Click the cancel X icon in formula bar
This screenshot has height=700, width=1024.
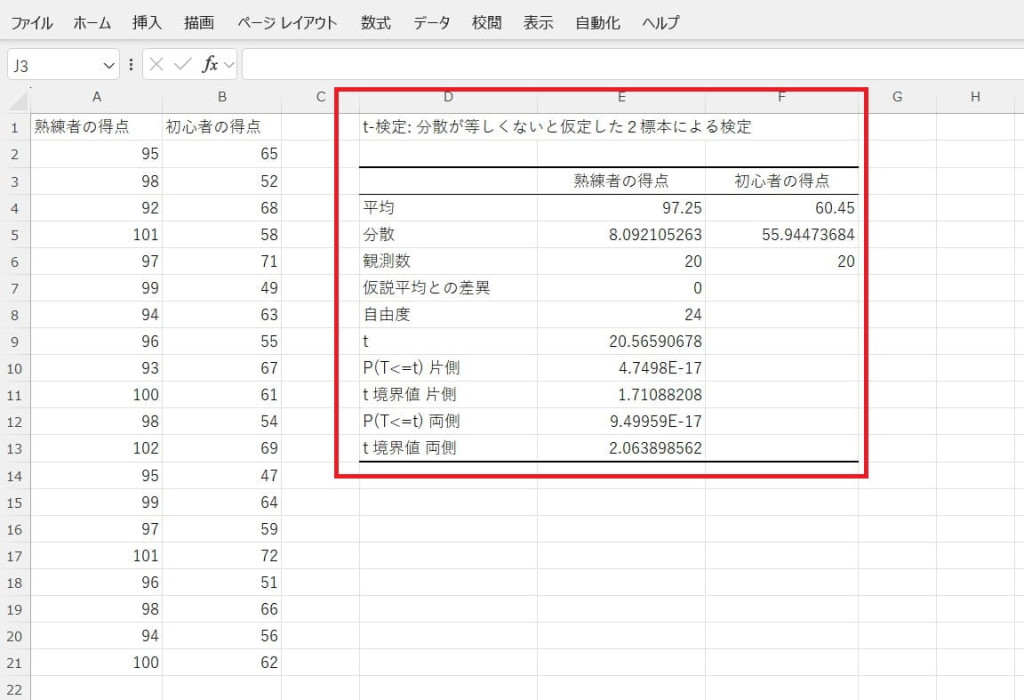point(157,65)
